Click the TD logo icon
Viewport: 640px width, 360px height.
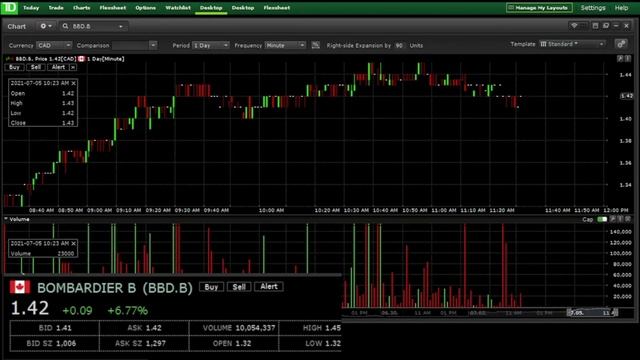(x=9, y=7)
